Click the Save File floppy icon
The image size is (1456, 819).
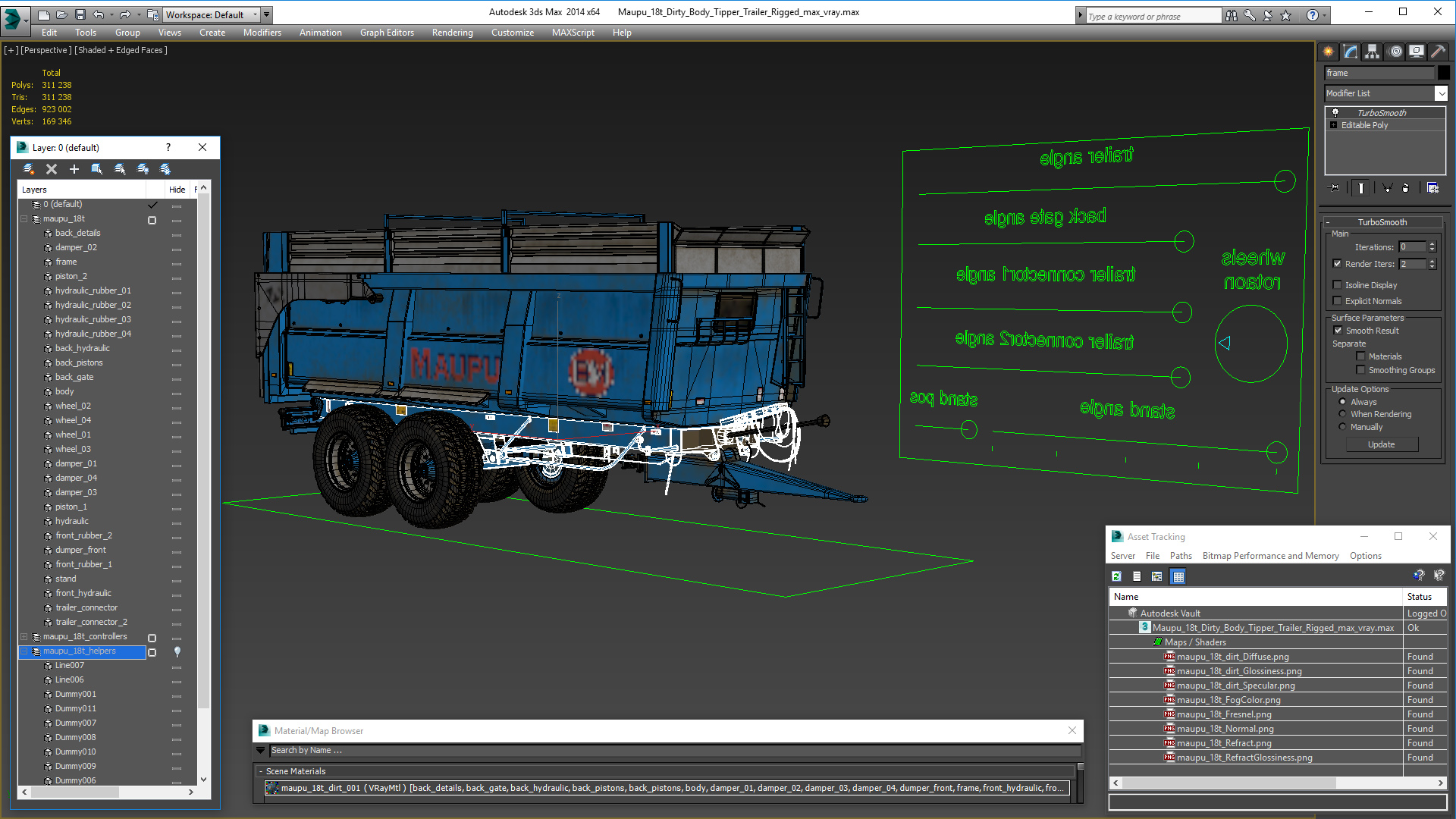[x=80, y=14]
